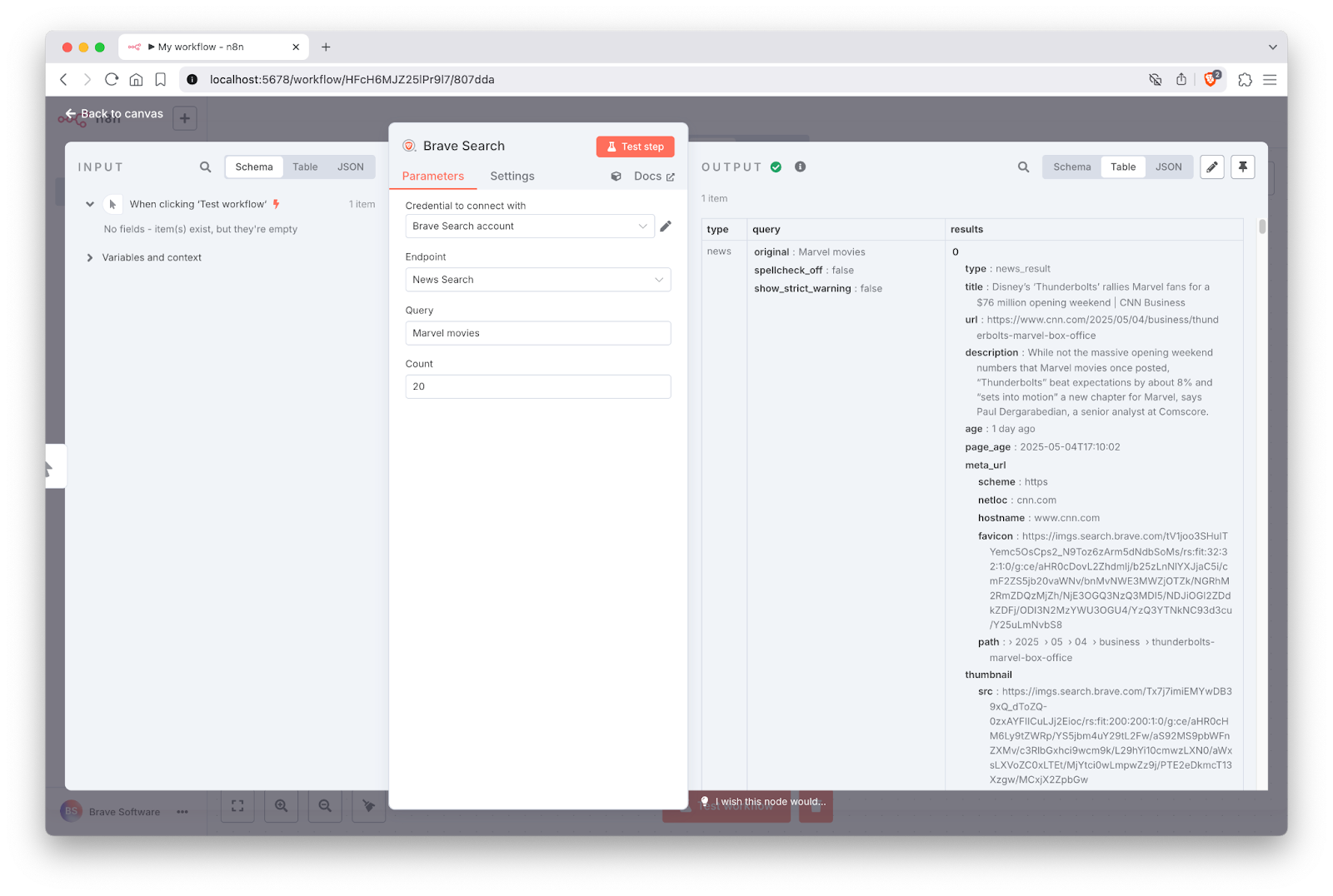Open the Credential dropdown for Brave Search account

530,226
